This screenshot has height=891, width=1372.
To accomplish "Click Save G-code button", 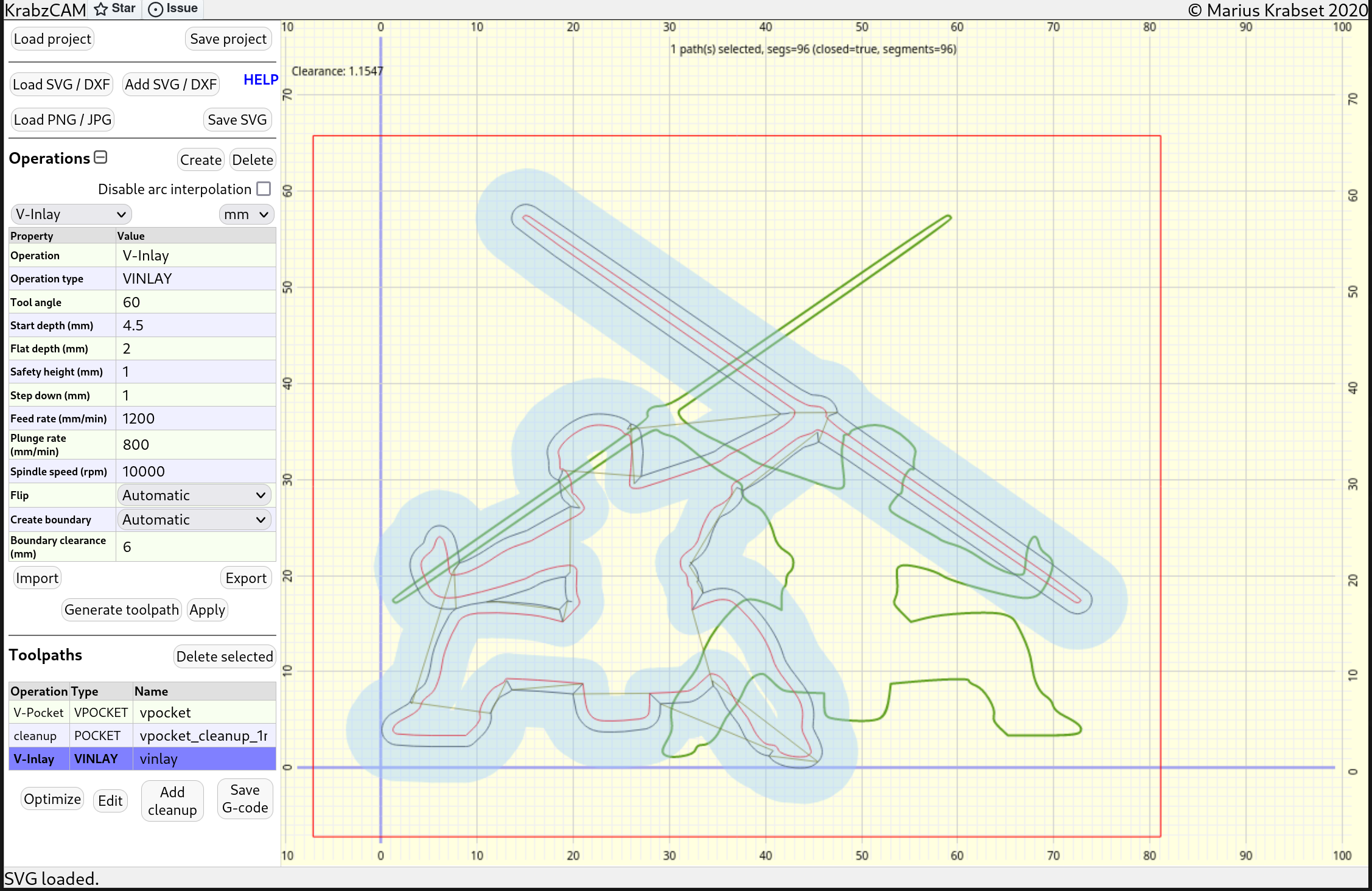I will coord(245,799).
